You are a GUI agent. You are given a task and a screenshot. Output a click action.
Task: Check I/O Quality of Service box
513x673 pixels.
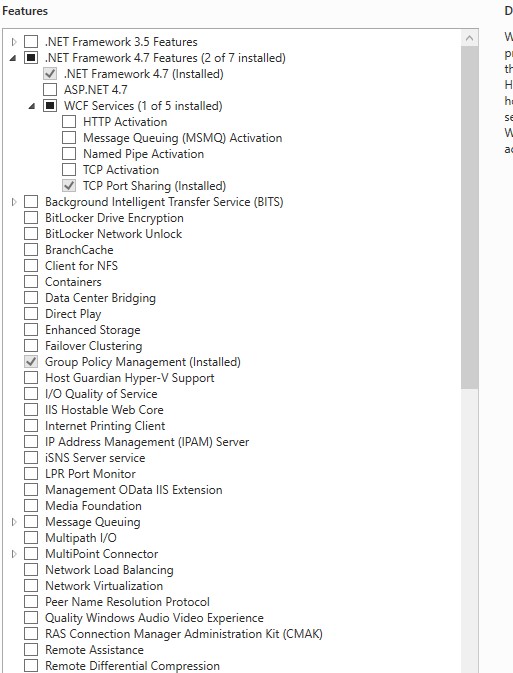31,394
